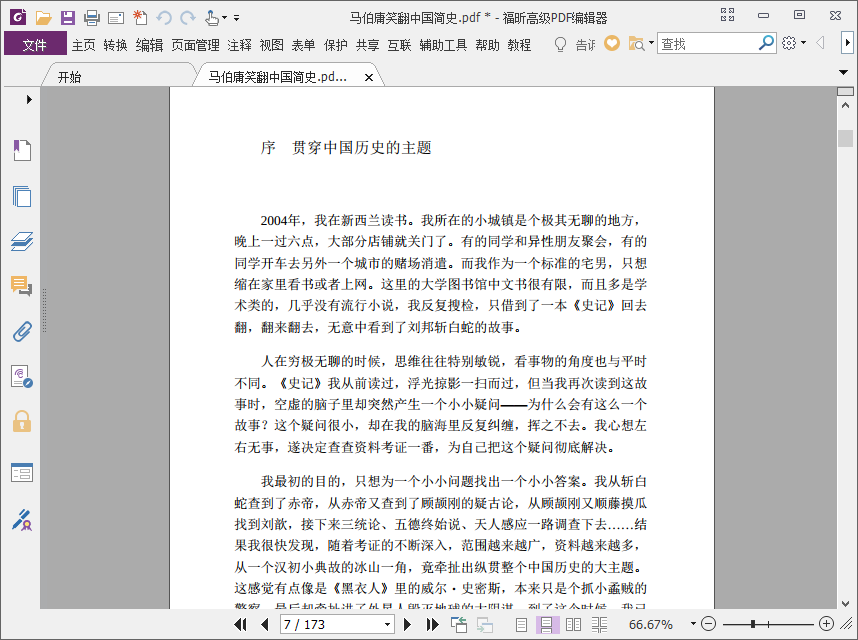This screenshot has height=640, width=858.
Task: Select the hand touch mode icon
Action: tap(212, 18)
